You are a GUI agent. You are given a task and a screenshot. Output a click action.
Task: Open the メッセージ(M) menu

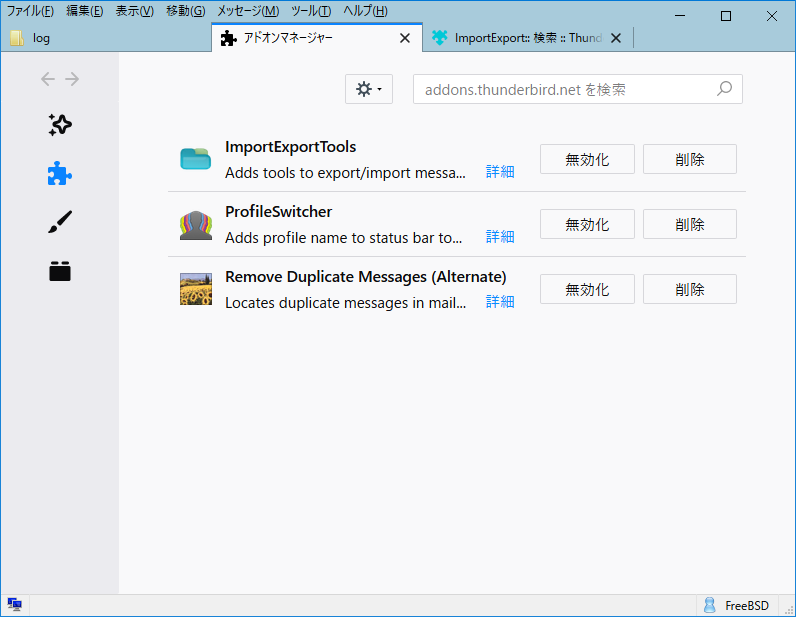click(x=248, y=11)
